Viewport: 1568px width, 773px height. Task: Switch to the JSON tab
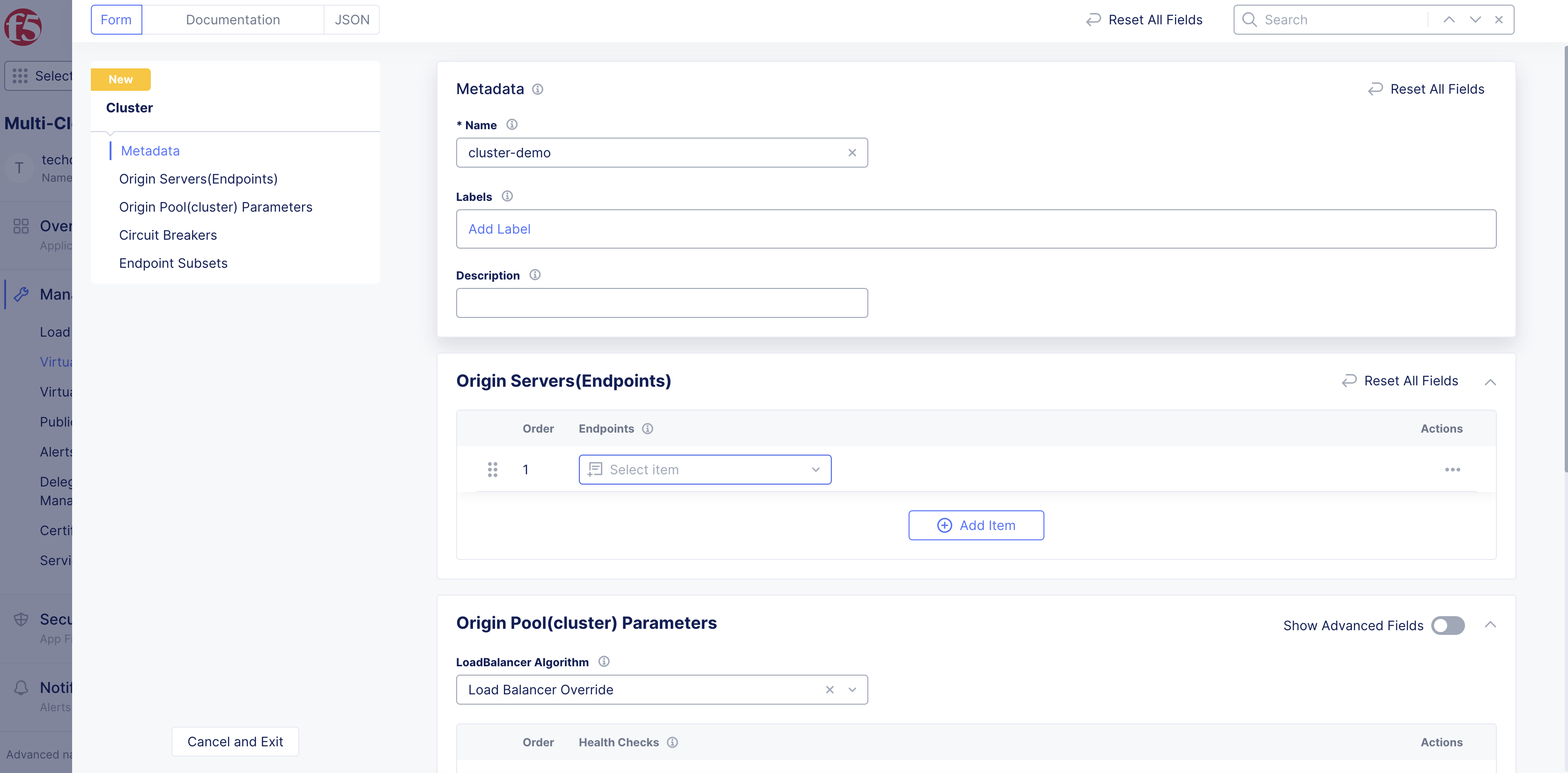point(352,20)
